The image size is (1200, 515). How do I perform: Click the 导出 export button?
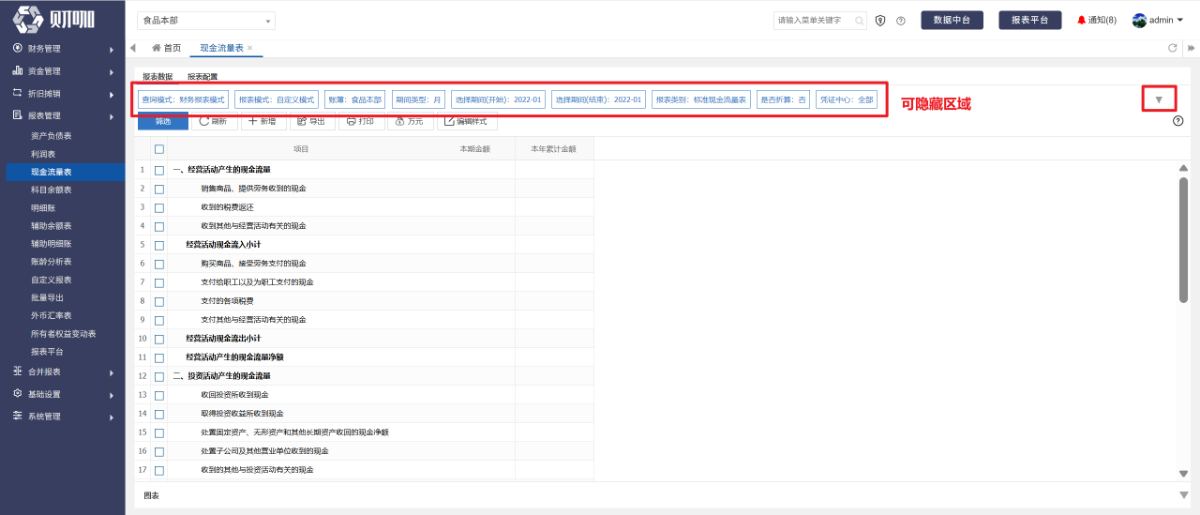pos(311,121)
